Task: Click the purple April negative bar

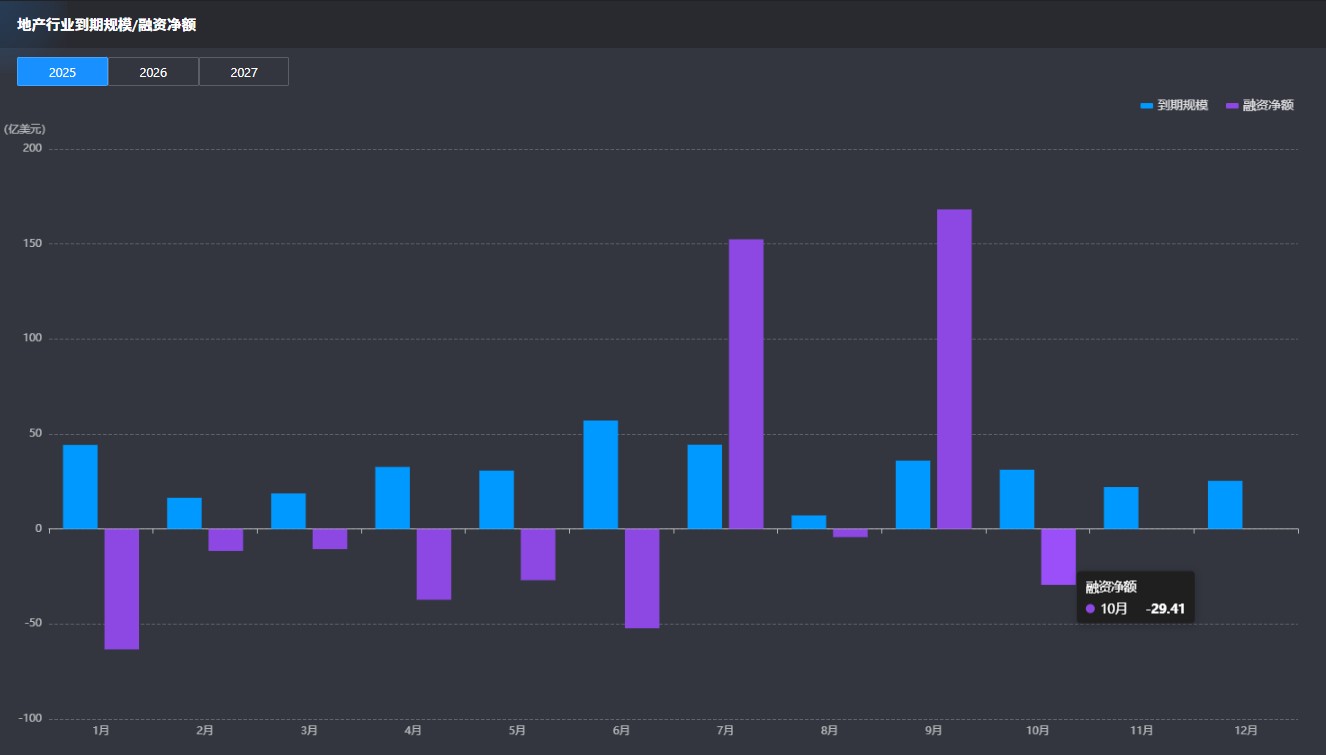Action: 434,563
